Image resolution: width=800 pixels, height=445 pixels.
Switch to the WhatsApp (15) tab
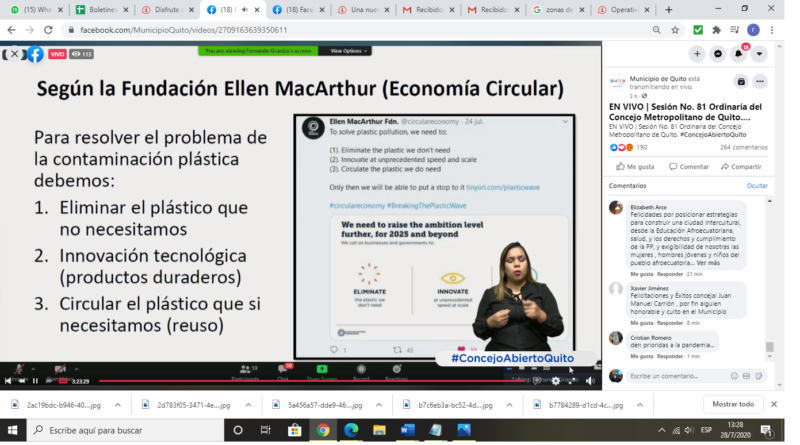(x=36, y=10)
